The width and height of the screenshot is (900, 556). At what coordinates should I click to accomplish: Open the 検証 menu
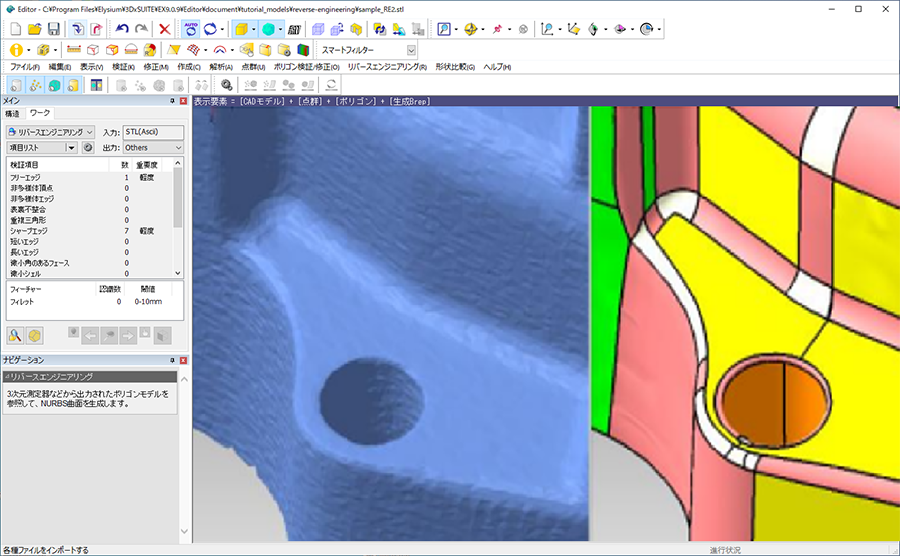(x=123, y=67)
